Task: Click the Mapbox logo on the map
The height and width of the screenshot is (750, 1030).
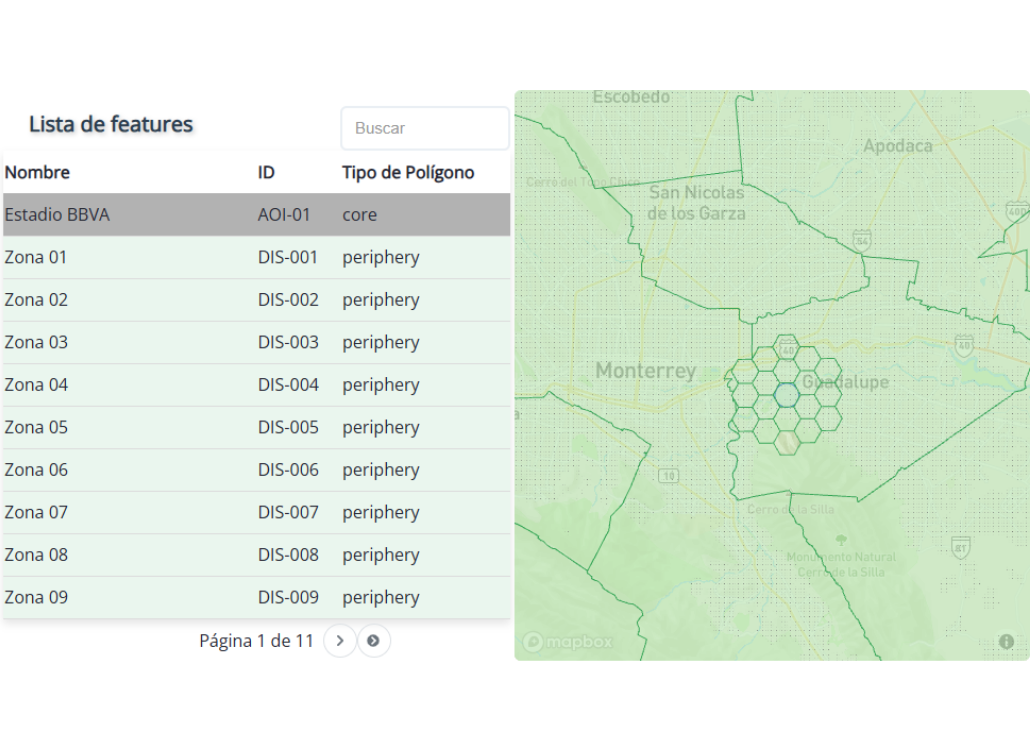Action: click(567, 642)
